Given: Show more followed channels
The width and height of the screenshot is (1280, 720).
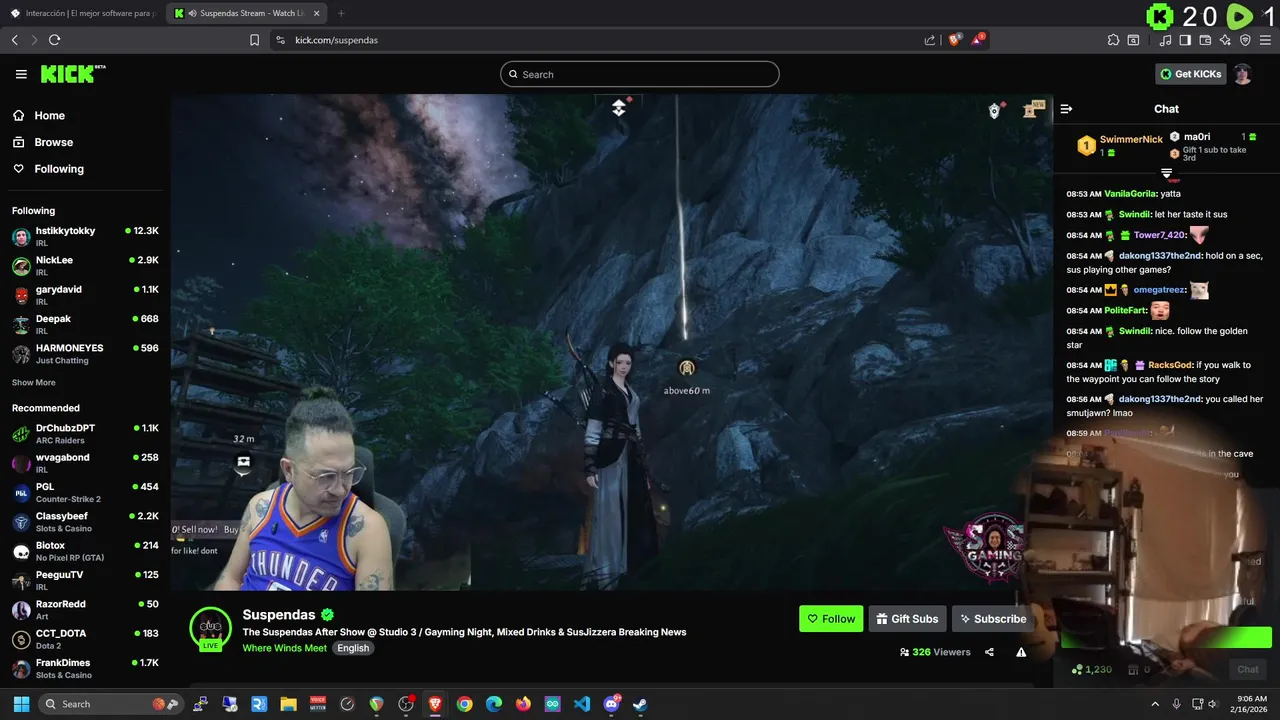Looking at the screenshot, I should coord(34,383).
